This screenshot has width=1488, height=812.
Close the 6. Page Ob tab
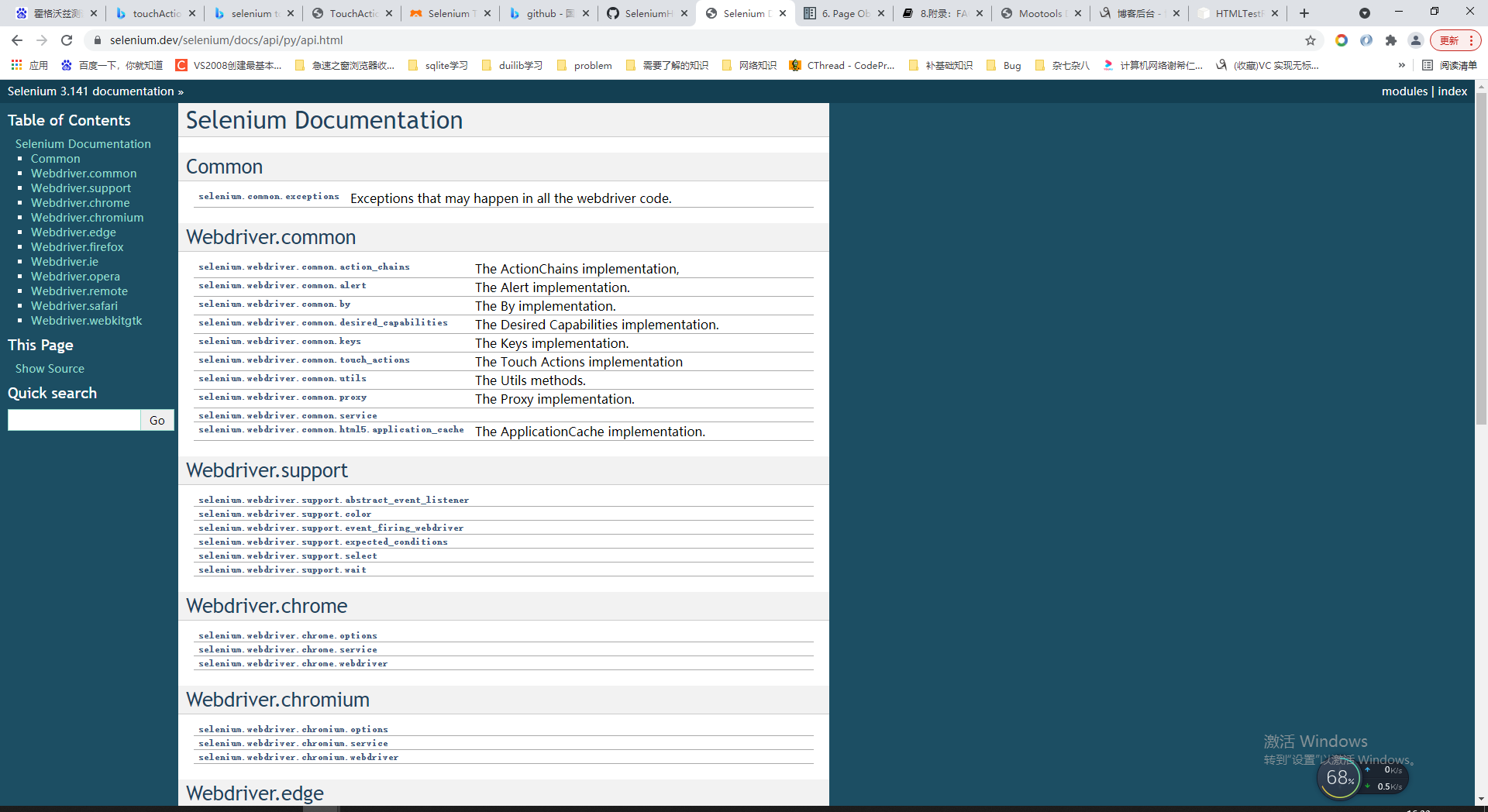[881, 13]
